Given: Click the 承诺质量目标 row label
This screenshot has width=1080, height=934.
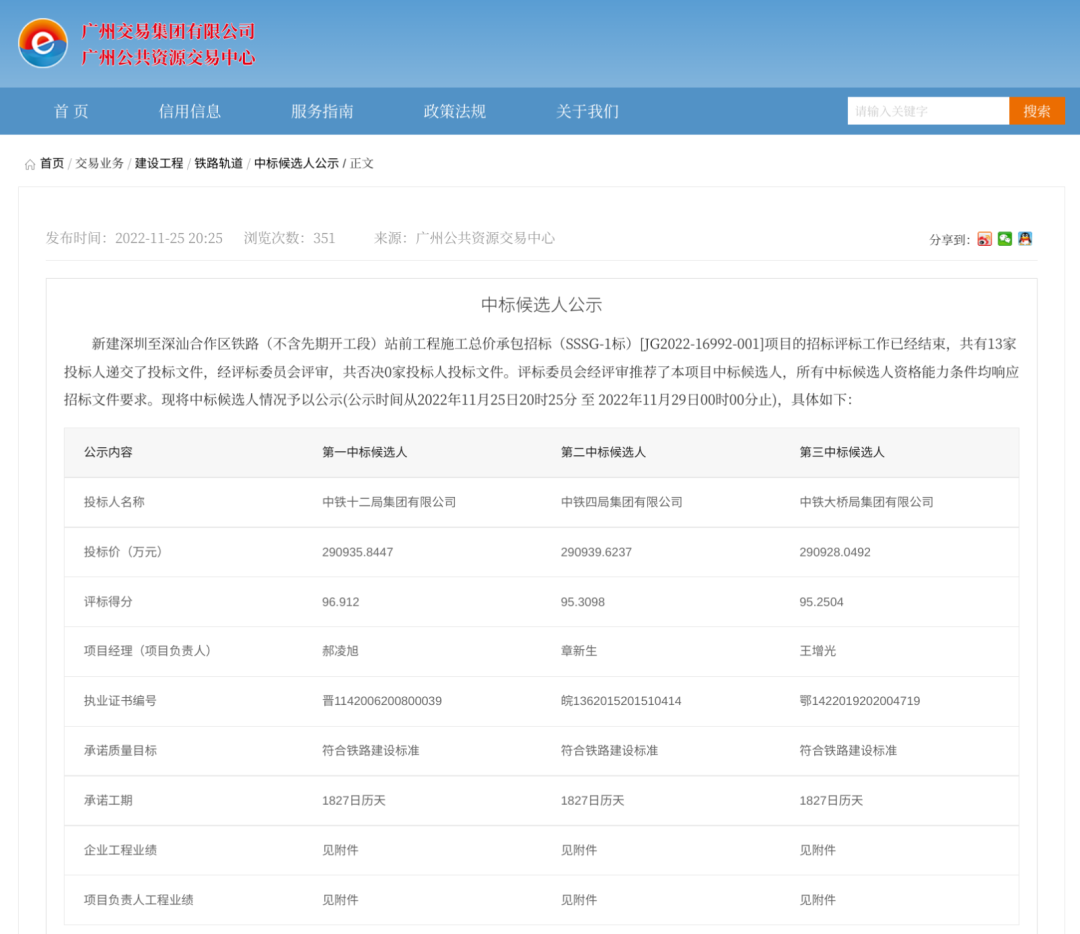Looking at the screenshot, I should pos(121,751).
